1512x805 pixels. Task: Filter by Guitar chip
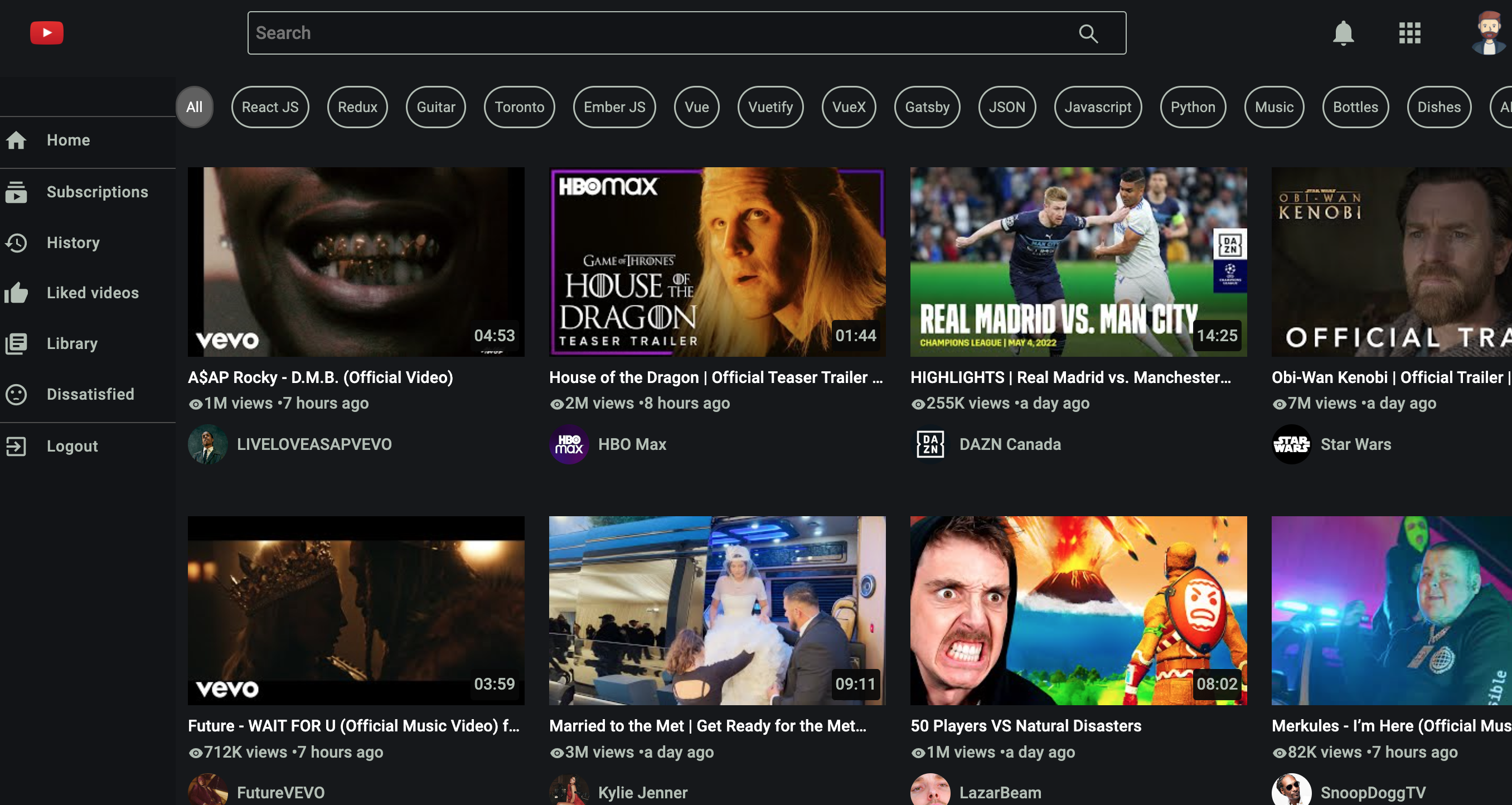pos(435,107)
